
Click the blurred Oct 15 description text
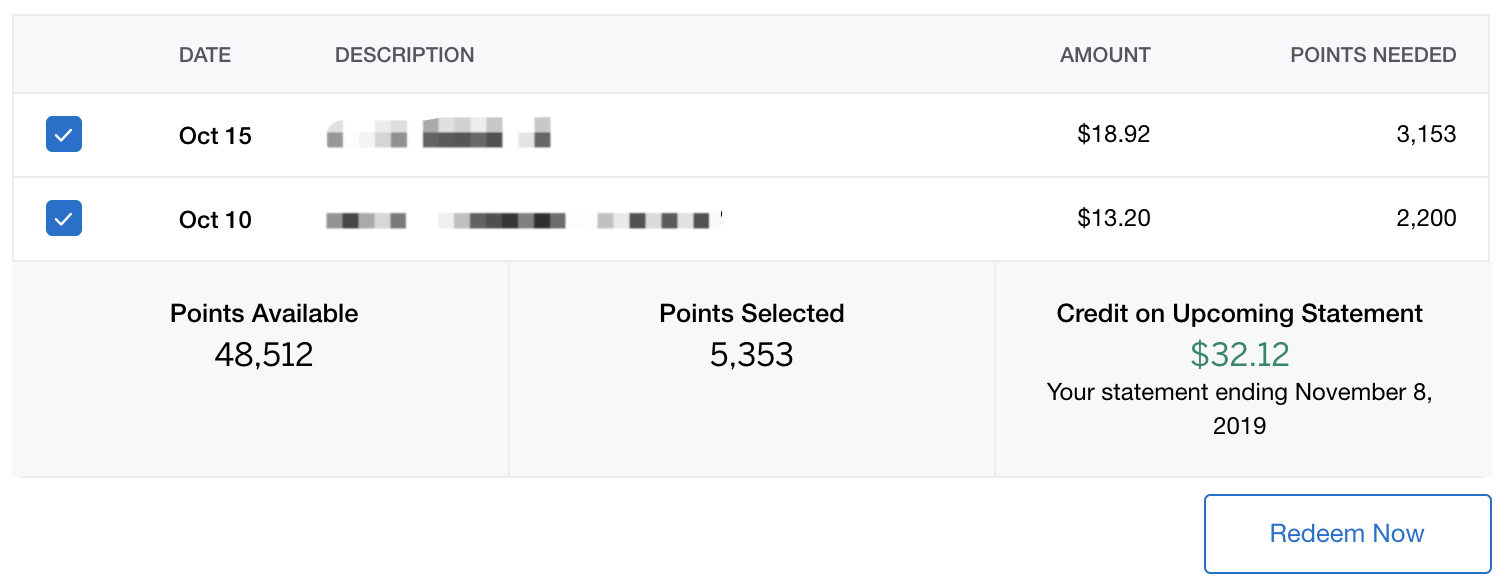440,133
